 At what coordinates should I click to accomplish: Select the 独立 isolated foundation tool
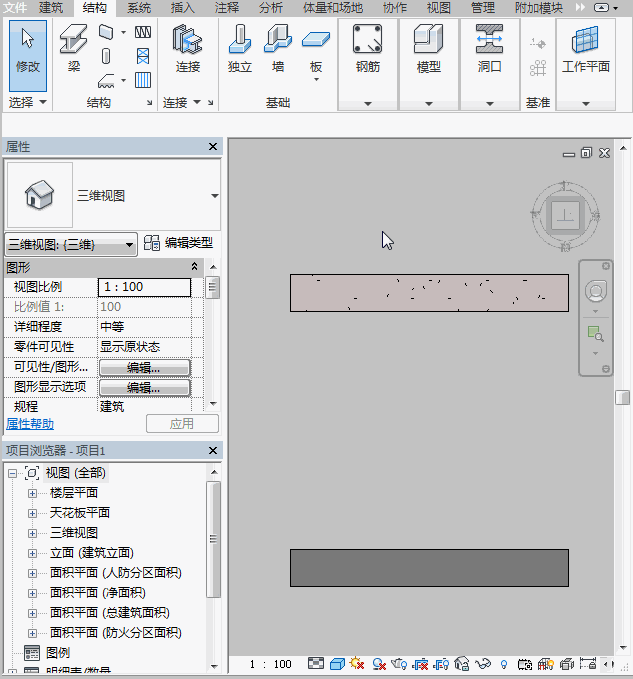pyautogui.click(x=240, y=48)
